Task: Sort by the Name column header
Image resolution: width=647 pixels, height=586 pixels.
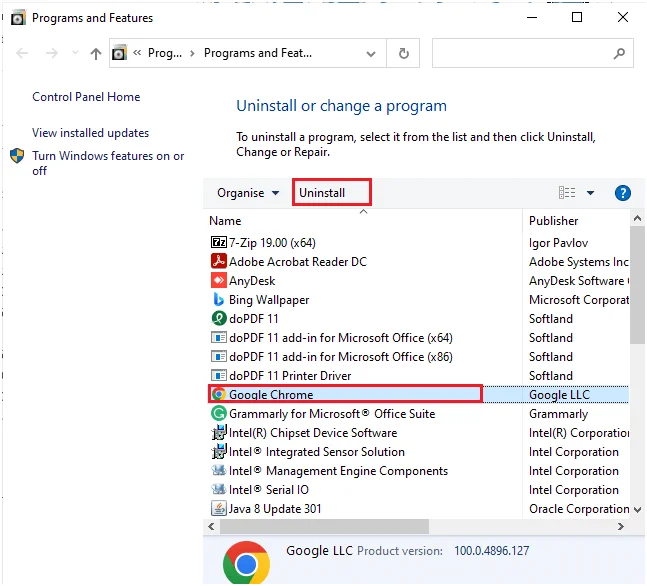Action: tap(225, 221)
